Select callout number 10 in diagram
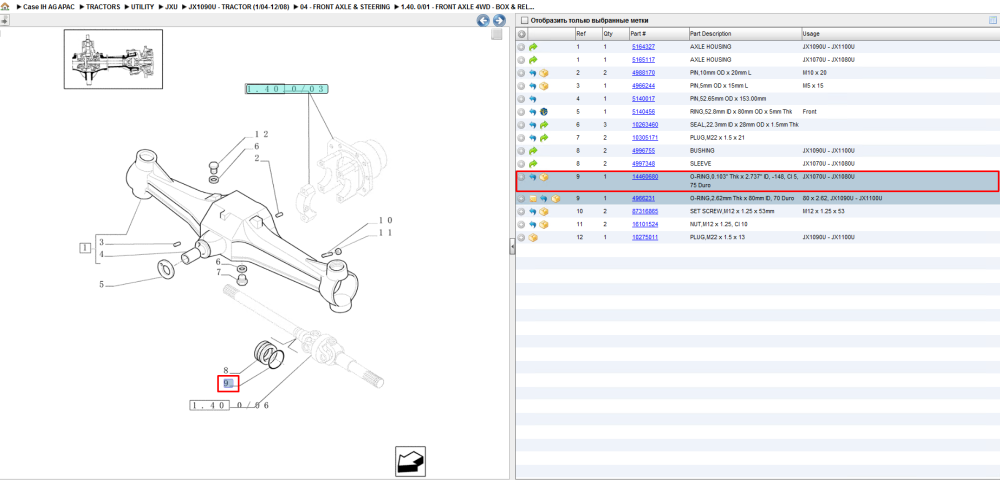1000x480 pixels. 385,221
